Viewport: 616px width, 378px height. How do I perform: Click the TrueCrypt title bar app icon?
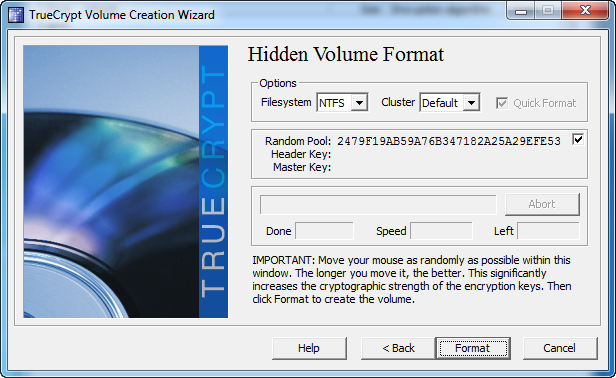point(16,15)
